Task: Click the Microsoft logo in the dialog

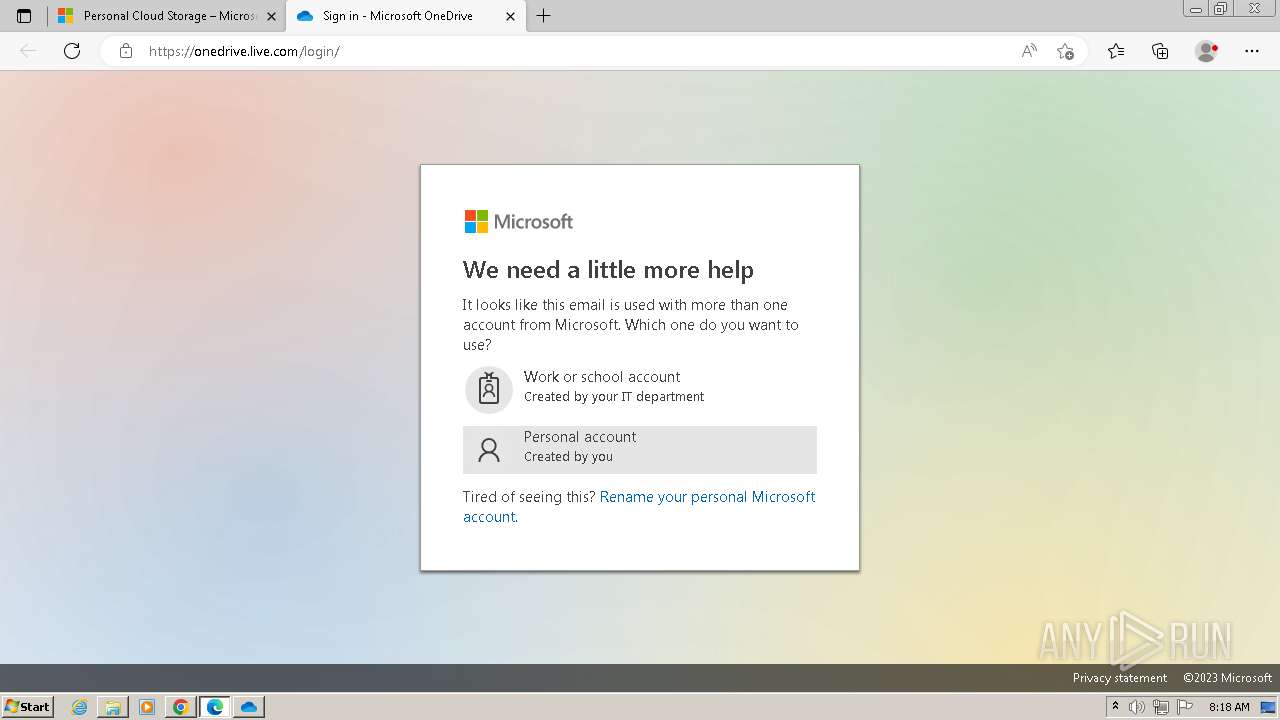Action: (518, 221)
